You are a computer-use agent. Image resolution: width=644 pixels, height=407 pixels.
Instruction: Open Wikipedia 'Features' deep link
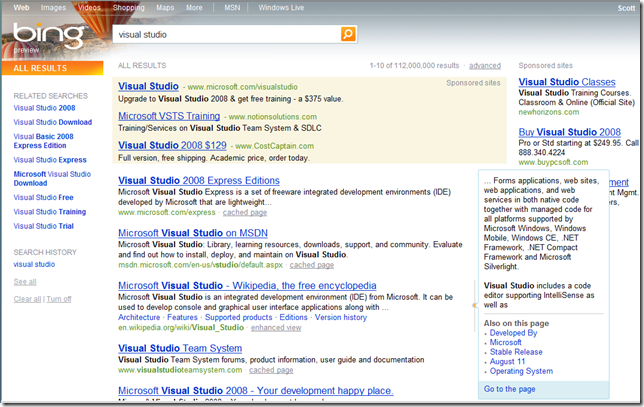click(x=182, y=317)
